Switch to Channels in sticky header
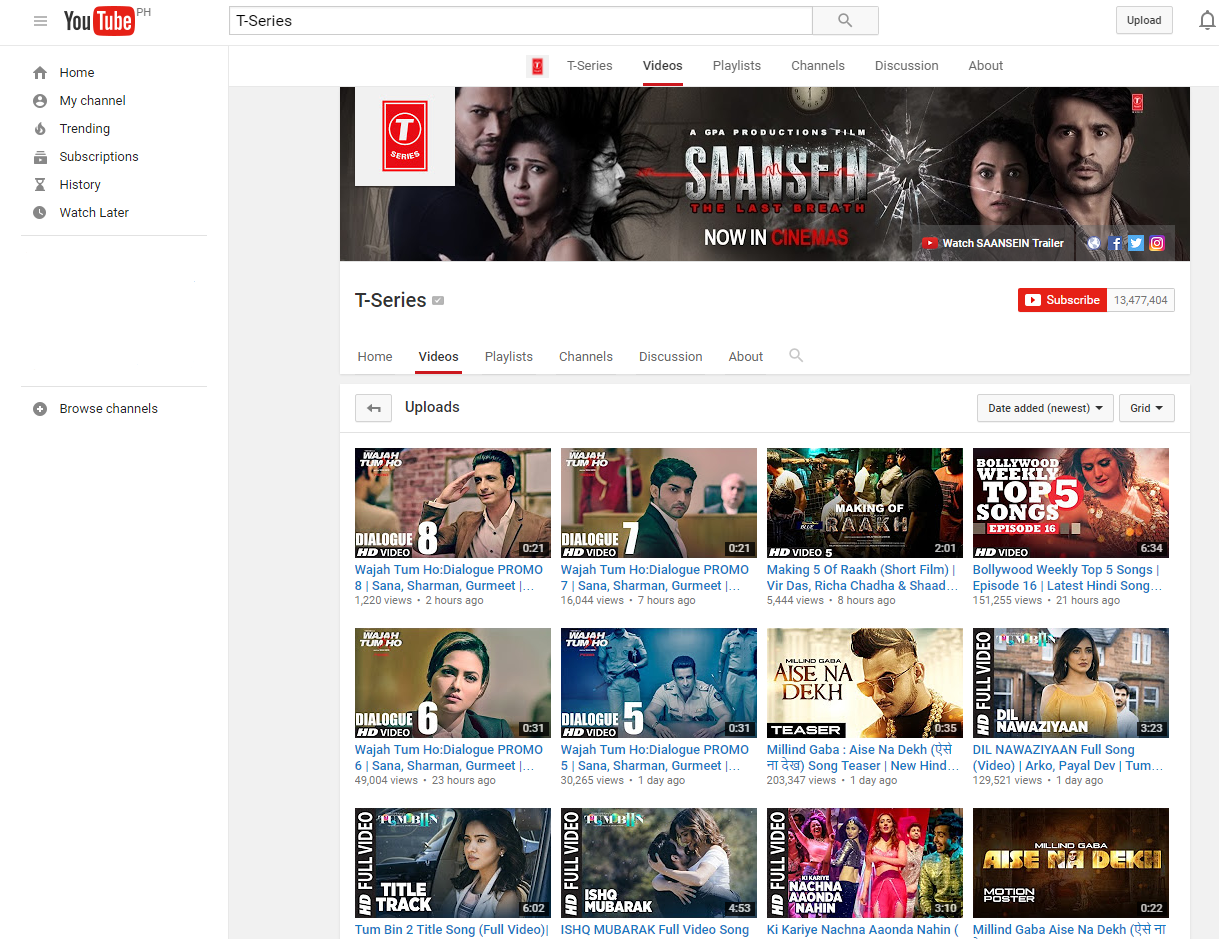This screenshot has width=1219, height=939. point(818,66)
